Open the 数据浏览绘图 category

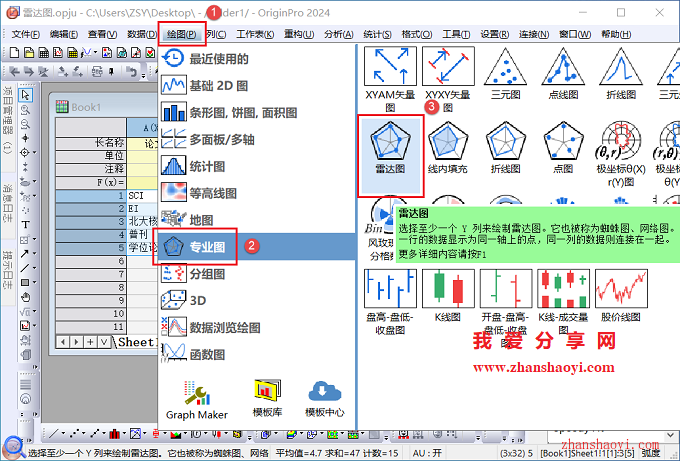[x=258, y=327]
